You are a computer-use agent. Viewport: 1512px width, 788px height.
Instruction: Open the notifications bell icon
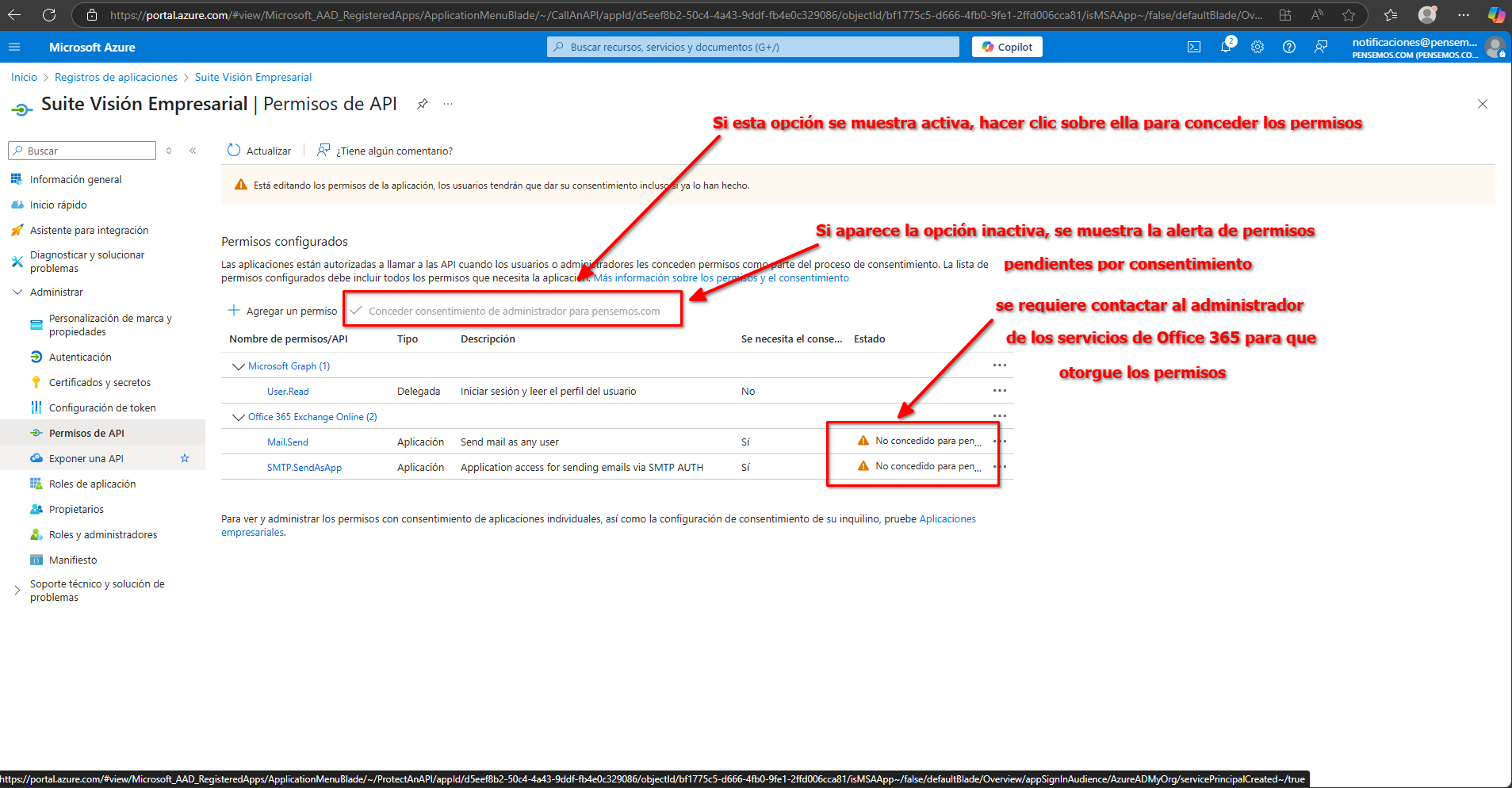(1226, 48)
